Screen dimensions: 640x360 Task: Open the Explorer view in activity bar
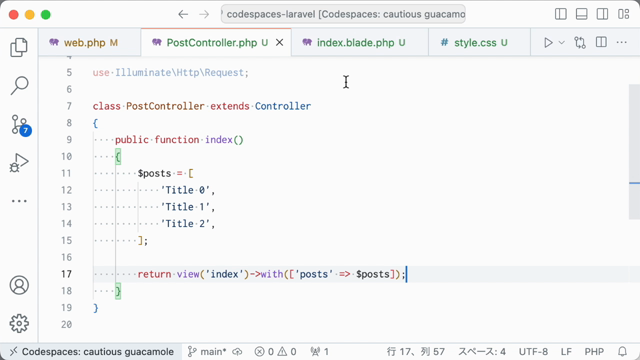pos(19,47)
